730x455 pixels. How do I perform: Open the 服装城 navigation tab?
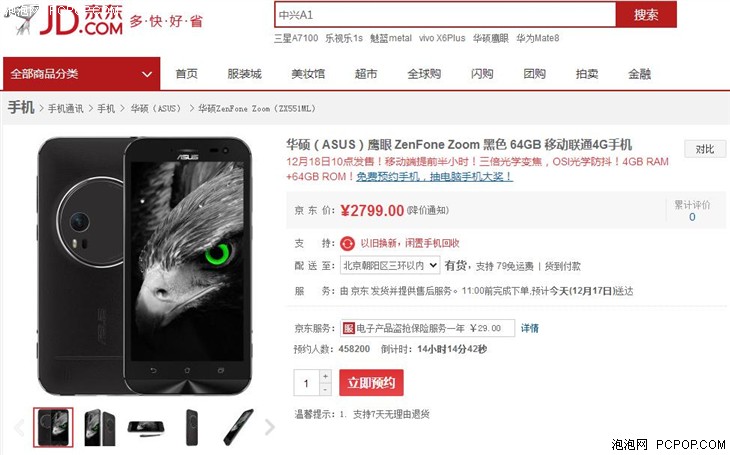click(x=244, y=74)
